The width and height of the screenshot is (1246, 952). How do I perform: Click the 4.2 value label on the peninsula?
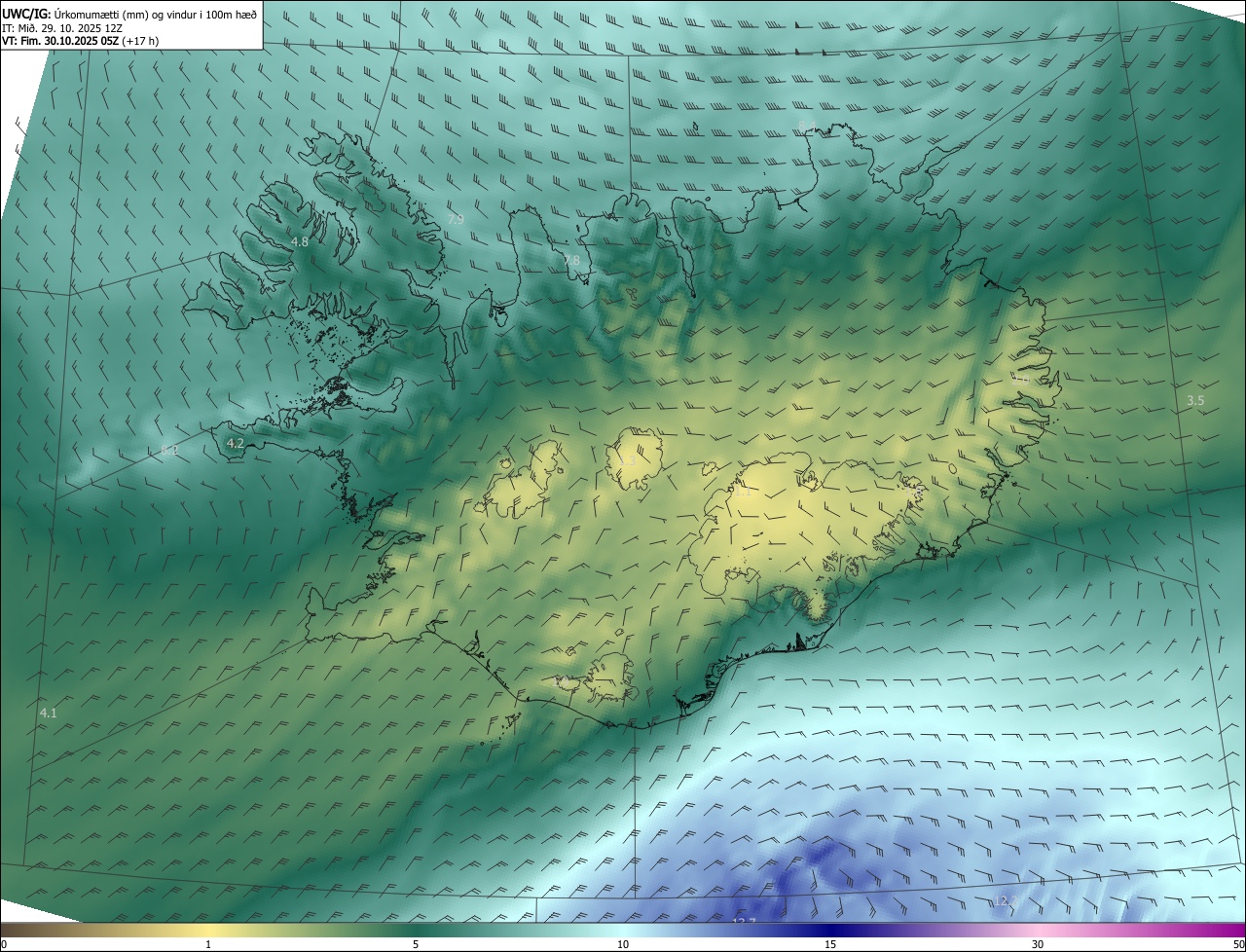coord(235,443)
